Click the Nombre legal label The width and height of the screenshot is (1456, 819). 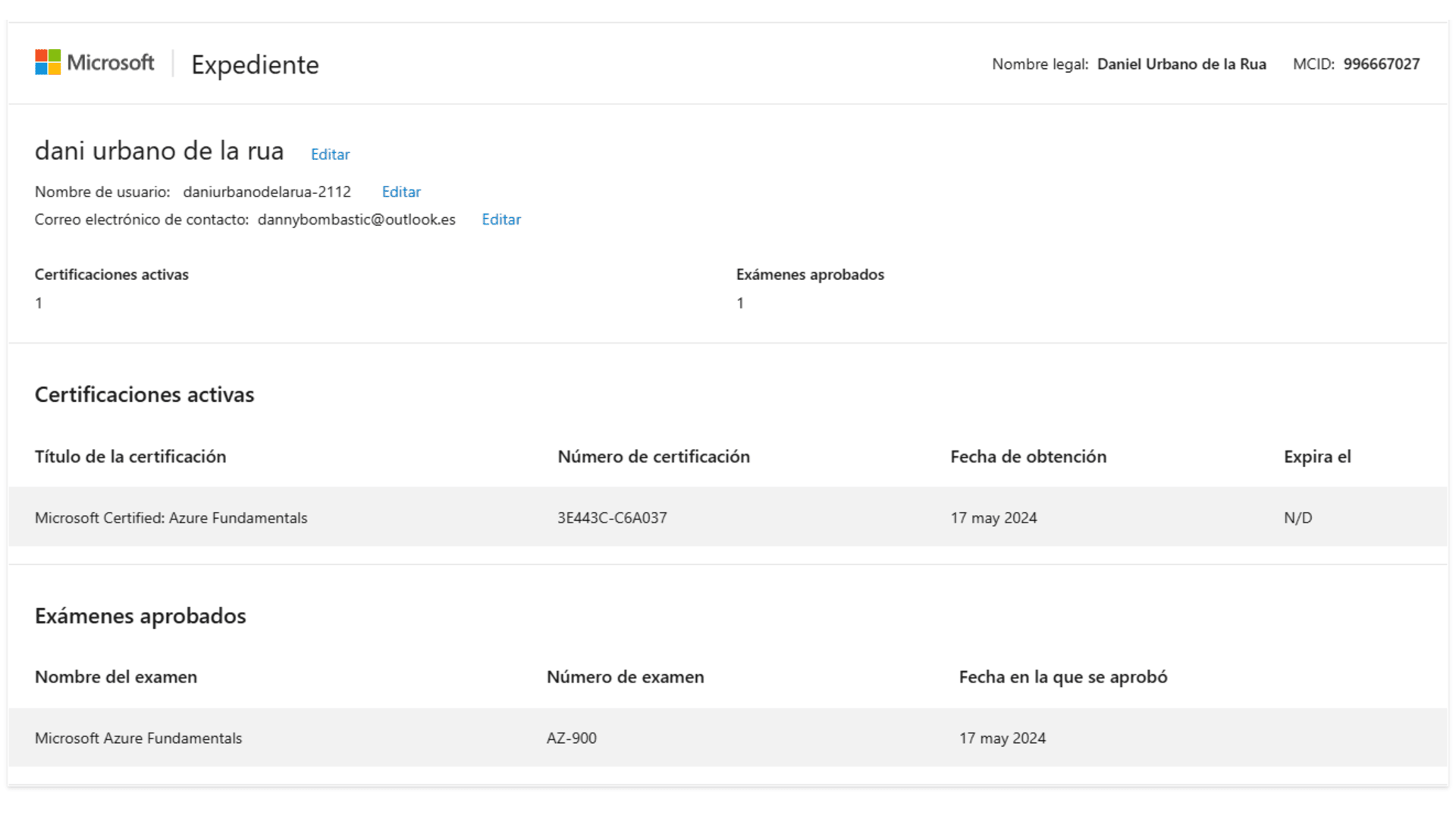tap(1040, 64)
